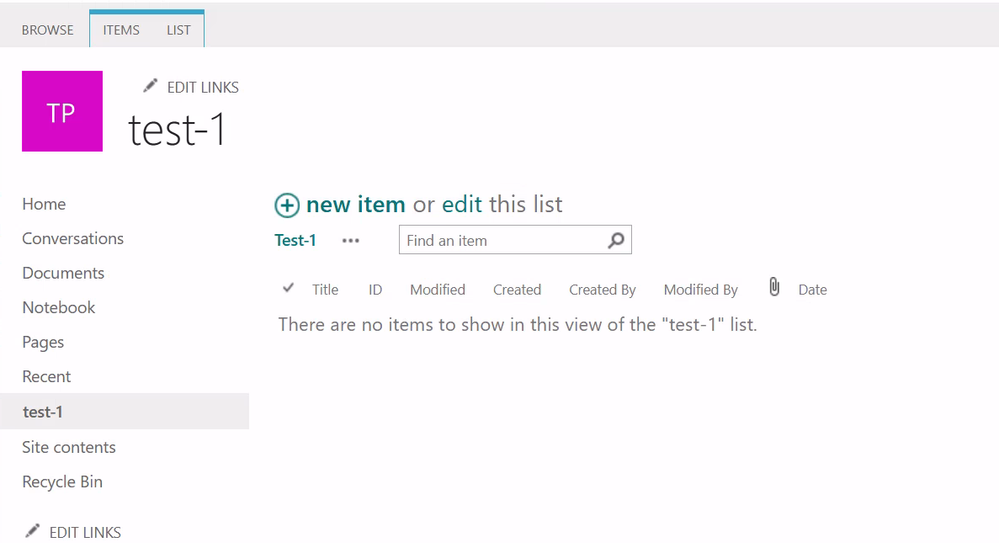Navigate to Documents in the sidebar

click(x=63, y=273)
